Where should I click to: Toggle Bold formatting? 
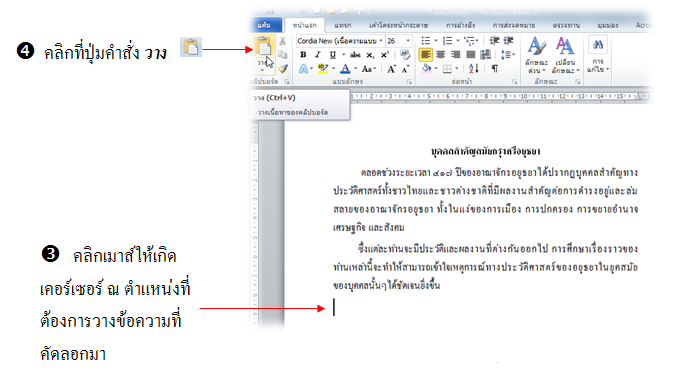[x=303, y=55]
